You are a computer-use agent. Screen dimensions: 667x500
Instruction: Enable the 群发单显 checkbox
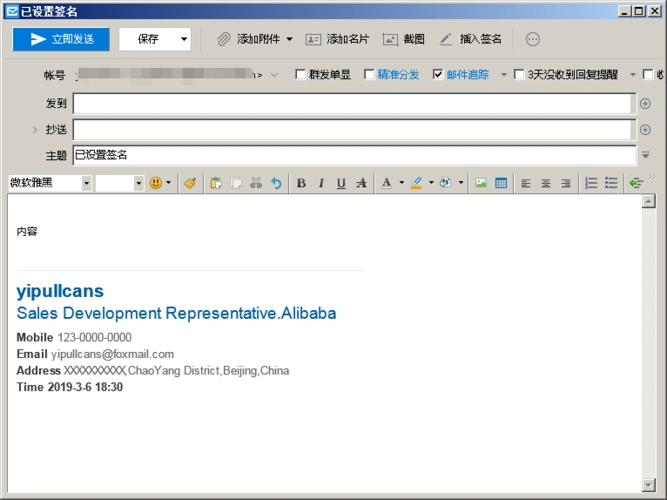(x=301, y=74)
